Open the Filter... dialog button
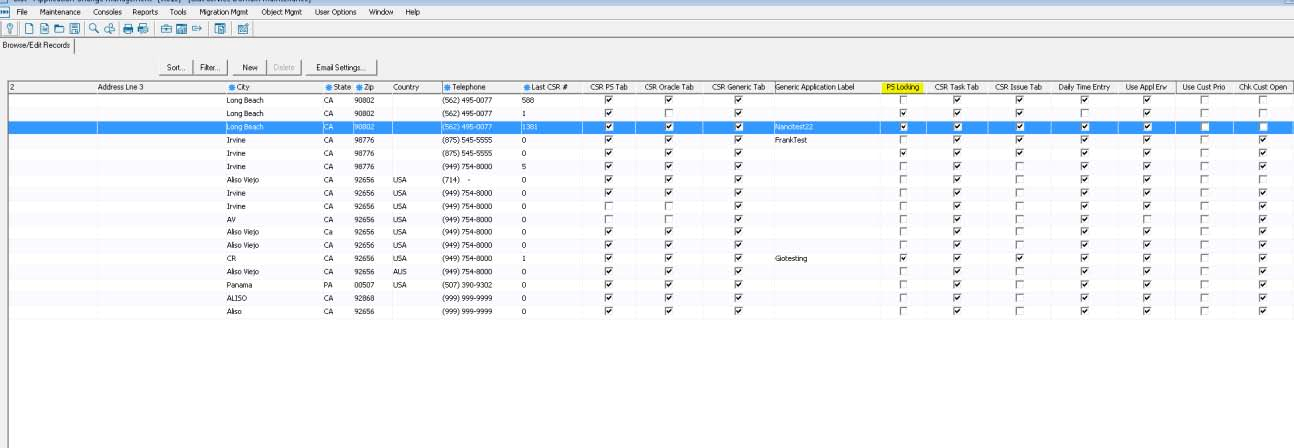Viewport: 1294px width, 448px height. tap(209, 67)
